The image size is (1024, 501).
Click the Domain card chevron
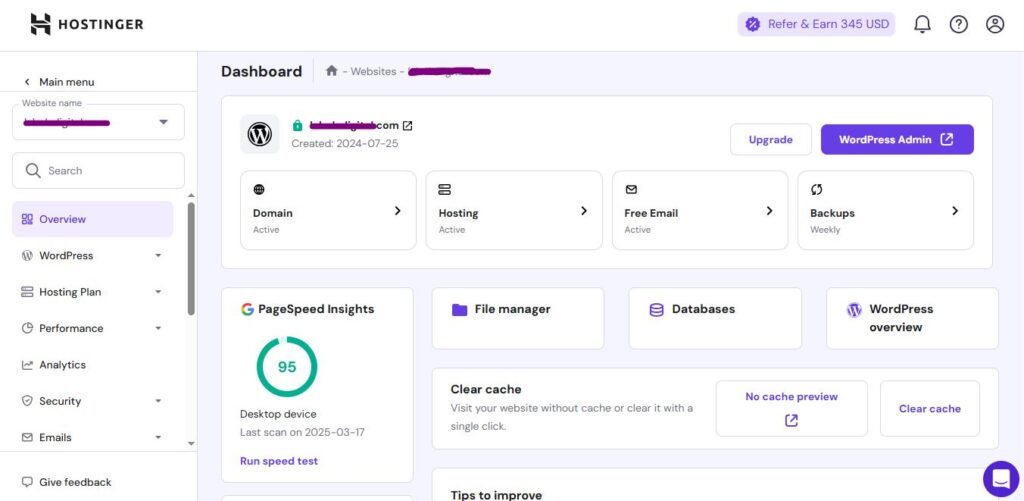[x=397, y=210]
